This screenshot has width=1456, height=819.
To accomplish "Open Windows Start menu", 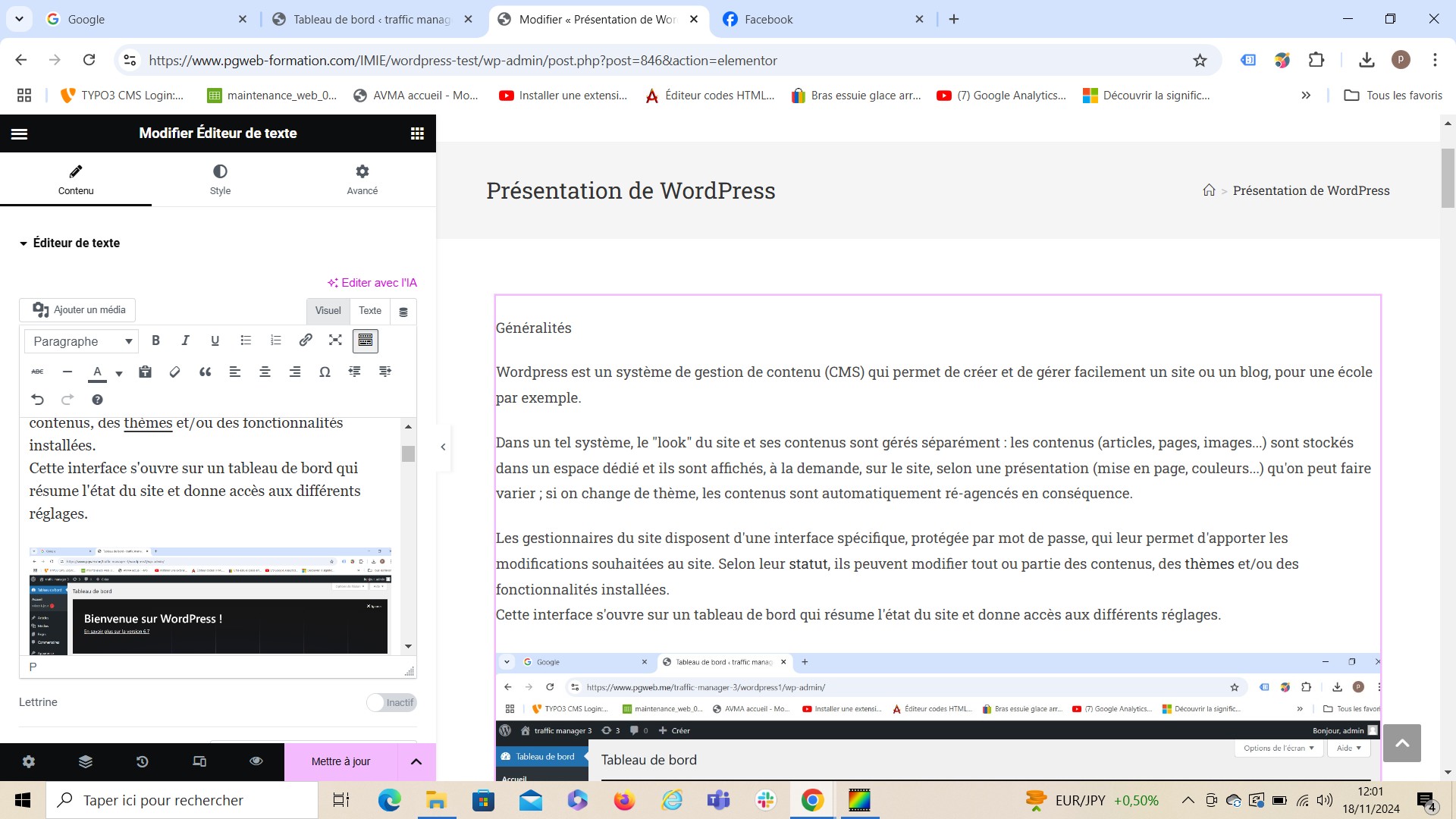I will coord(23,800).
